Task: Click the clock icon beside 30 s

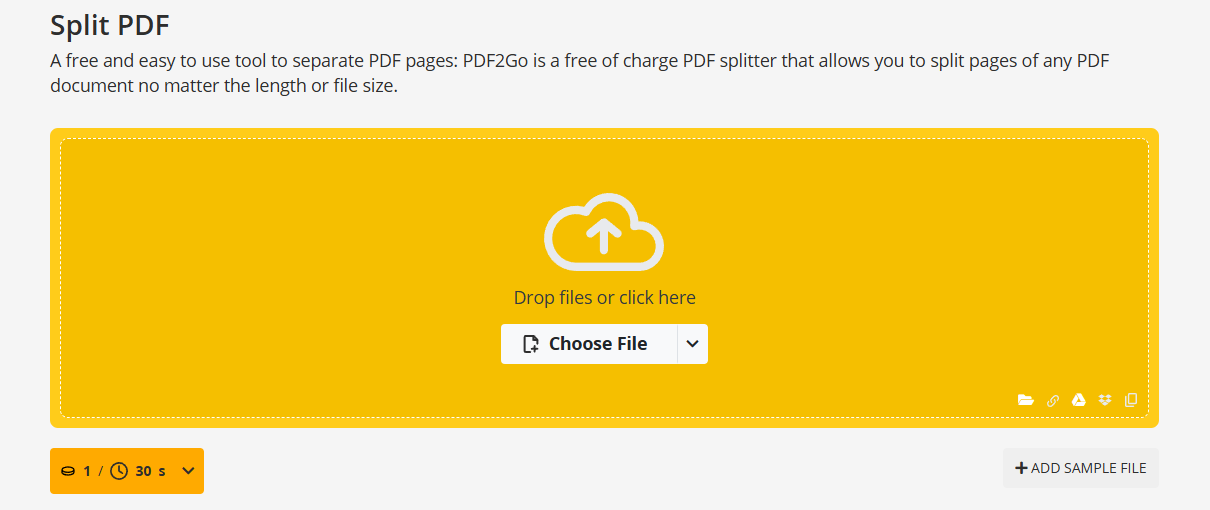Action: [119, 471]
